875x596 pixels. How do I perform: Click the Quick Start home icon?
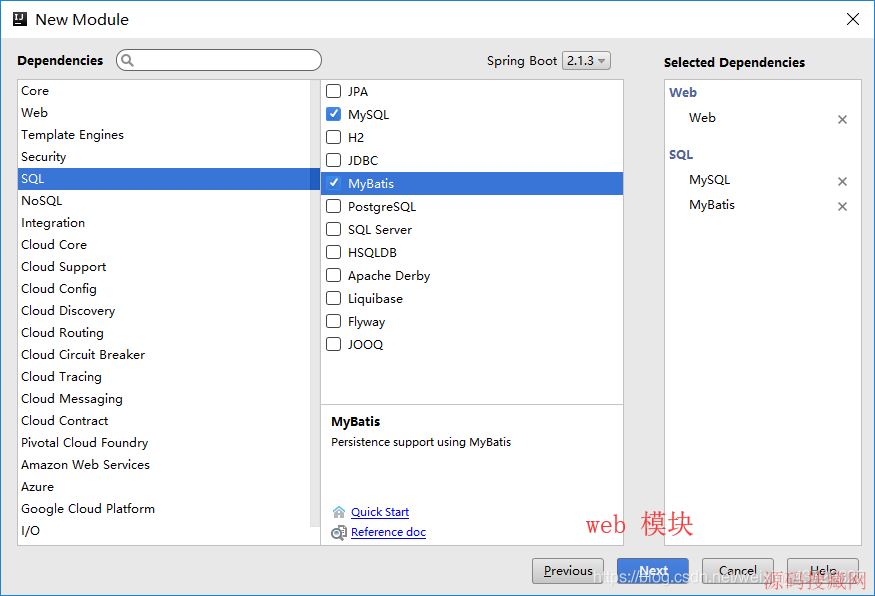pyautogui.click(x=339, y=512)
